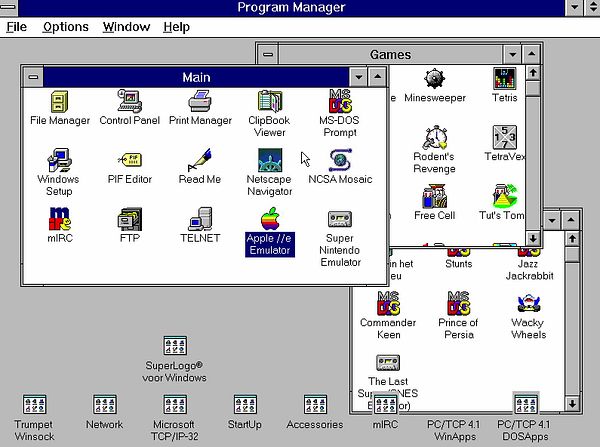
Task: Select Microsoft TCP/IP-32 group icon
Action: [175, 404]
